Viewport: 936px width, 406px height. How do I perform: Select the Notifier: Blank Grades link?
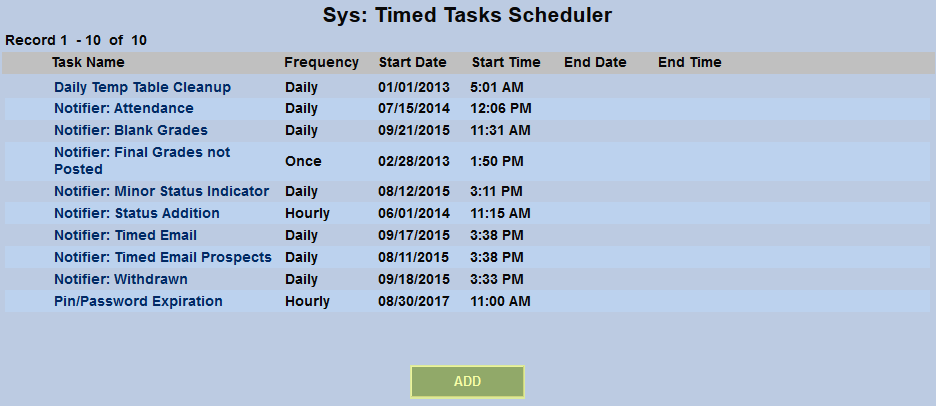click(x=131, y=130)
